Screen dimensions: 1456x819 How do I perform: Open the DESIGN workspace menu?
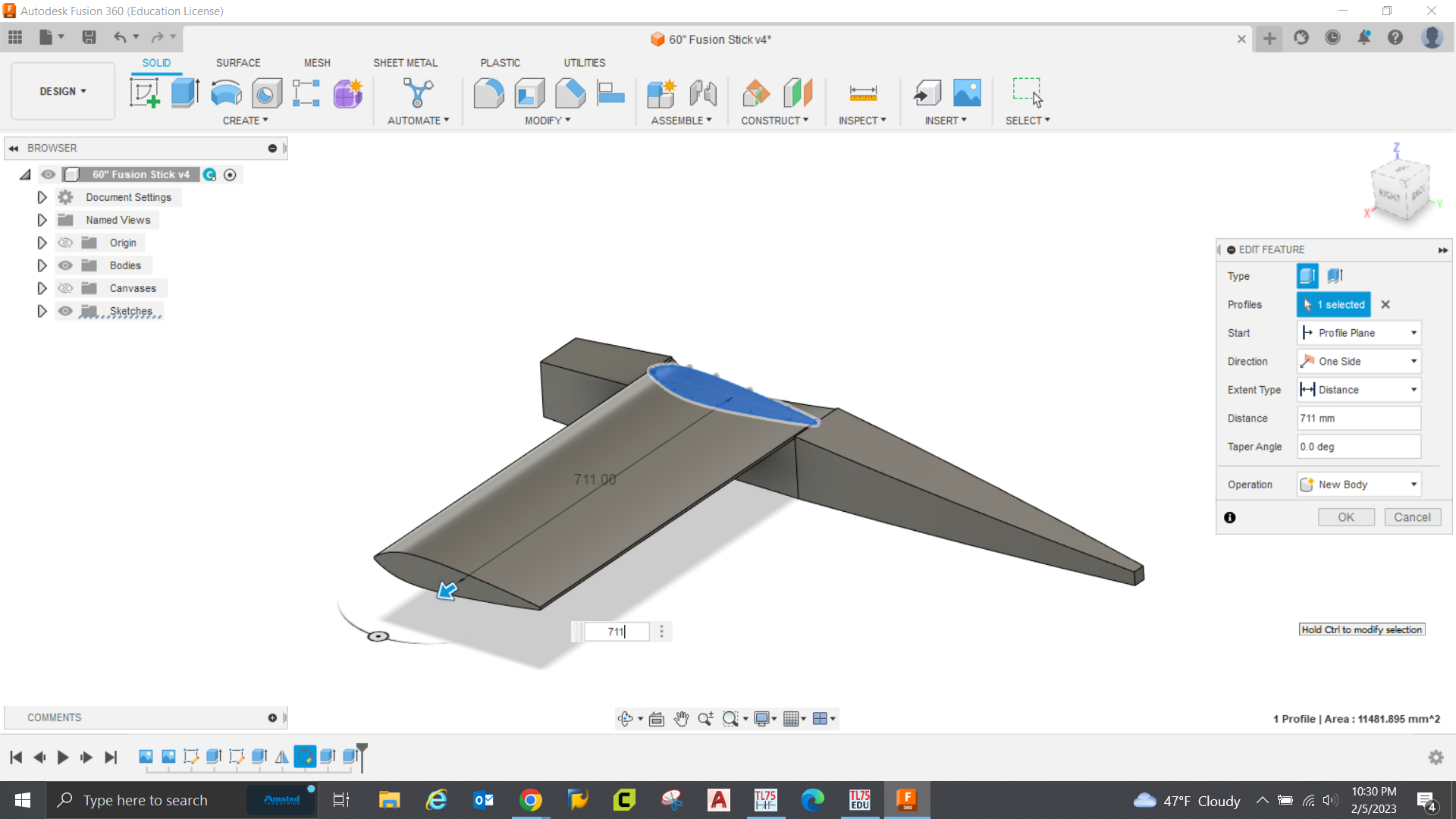click(x=62, y=91)
